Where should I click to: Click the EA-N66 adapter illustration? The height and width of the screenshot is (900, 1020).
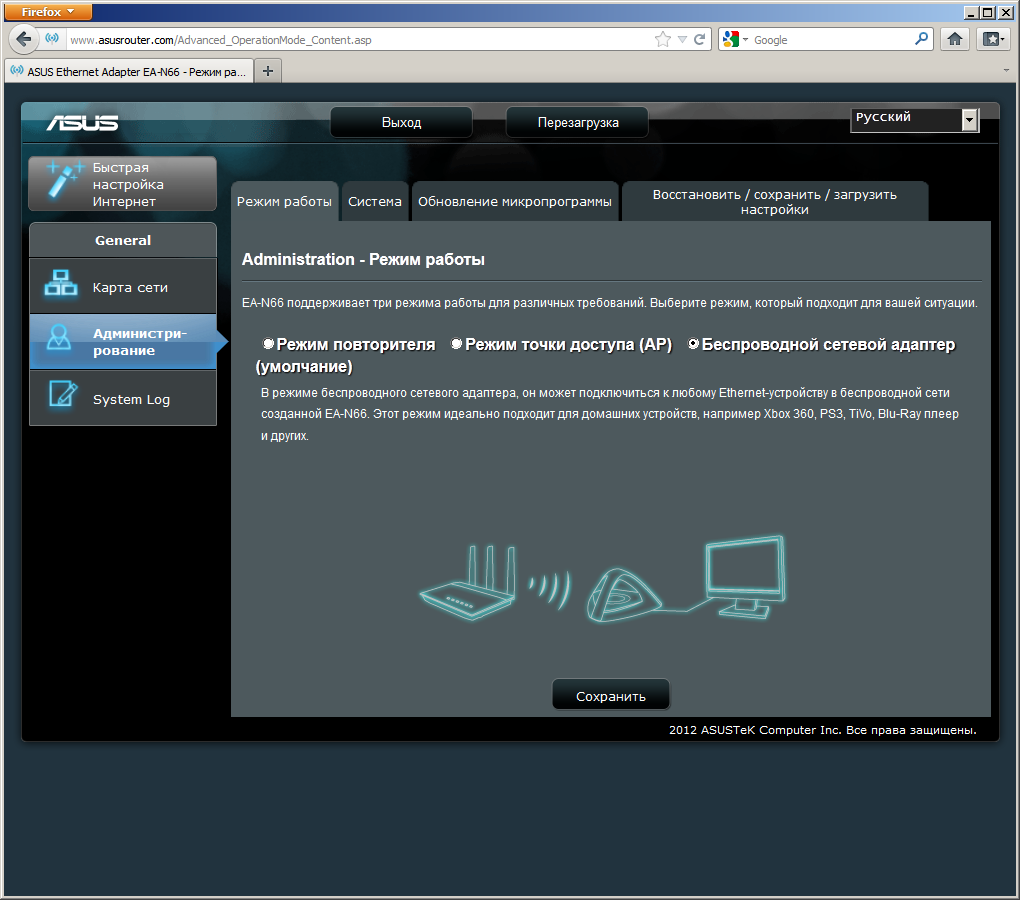tap(623, 594)
